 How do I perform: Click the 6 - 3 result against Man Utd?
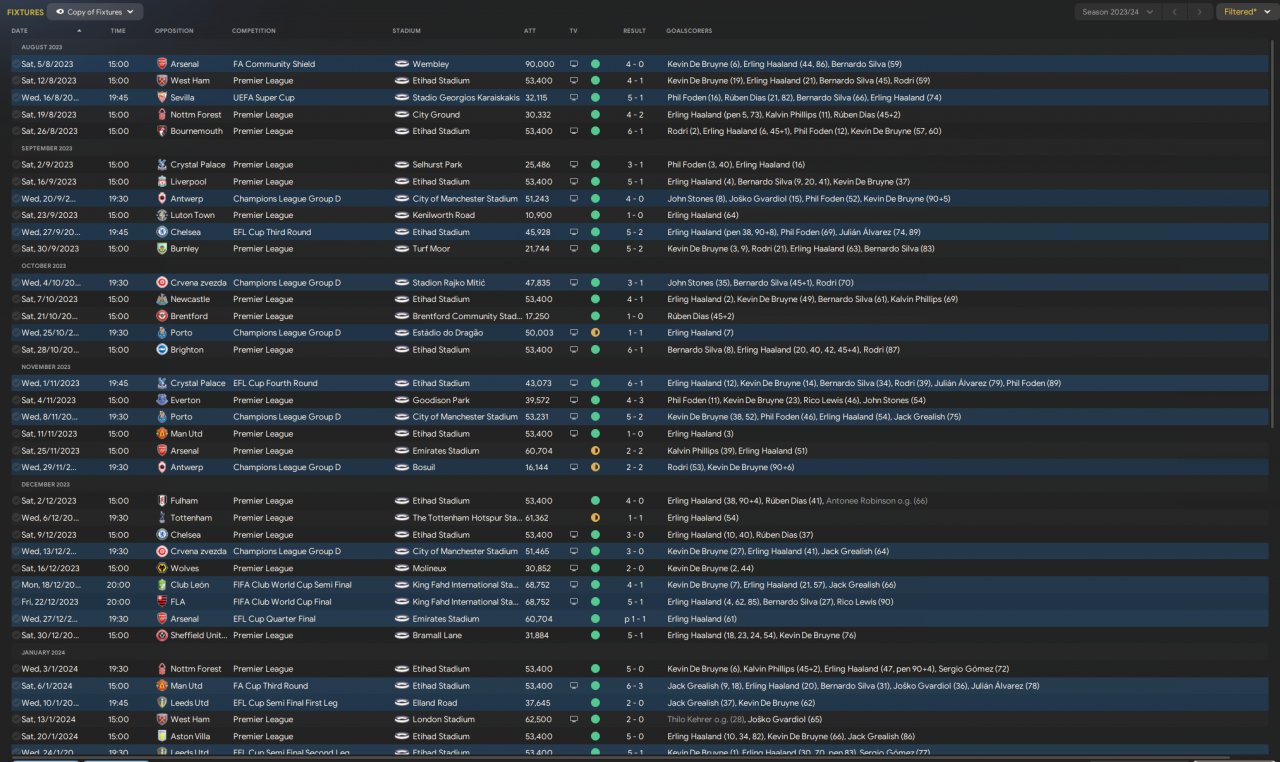pos(635,686)
